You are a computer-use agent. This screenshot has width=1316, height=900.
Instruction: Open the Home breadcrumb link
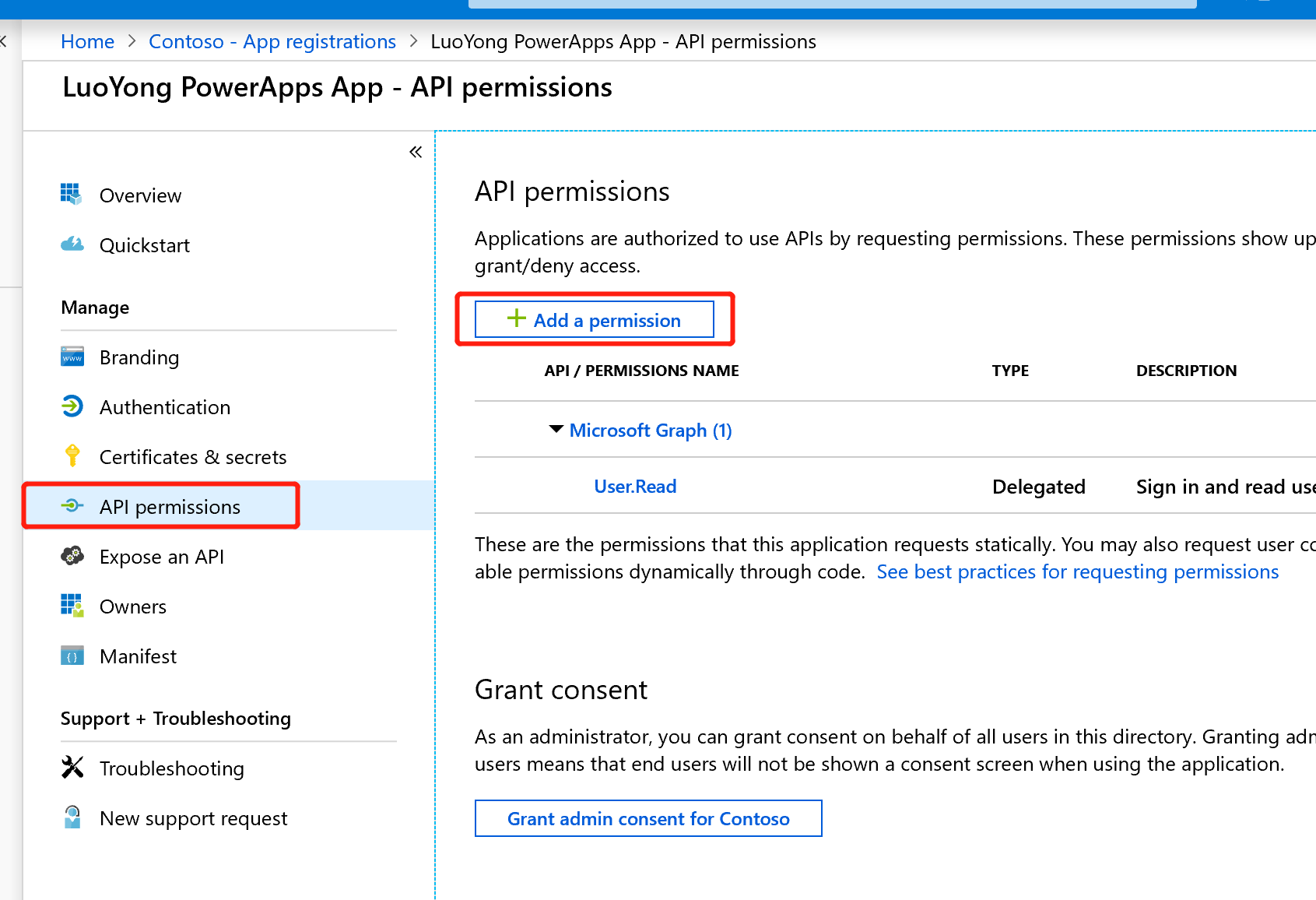click(x=88, y=41)
